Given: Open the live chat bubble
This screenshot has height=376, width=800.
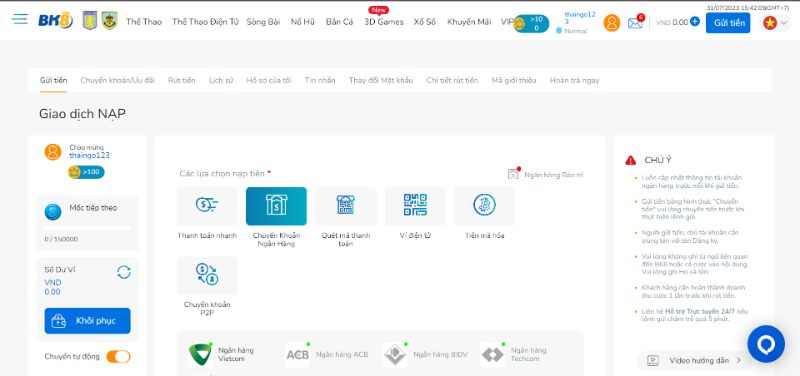Looking at the screenshot, I should point(766,344).
